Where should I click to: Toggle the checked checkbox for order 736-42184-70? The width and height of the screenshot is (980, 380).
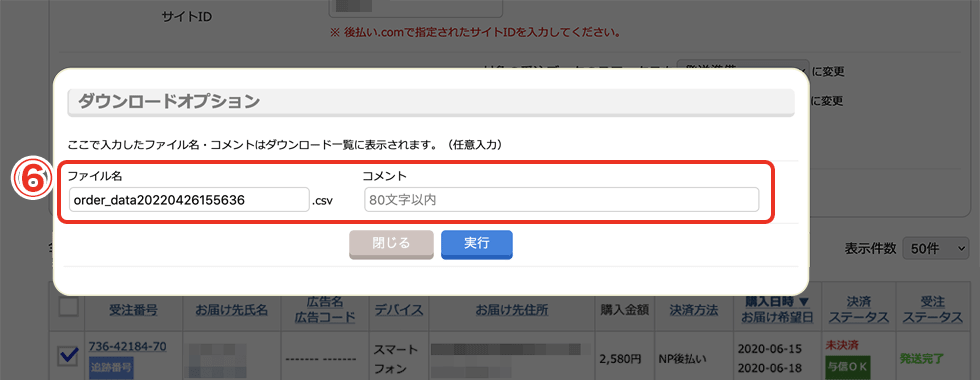68,356
